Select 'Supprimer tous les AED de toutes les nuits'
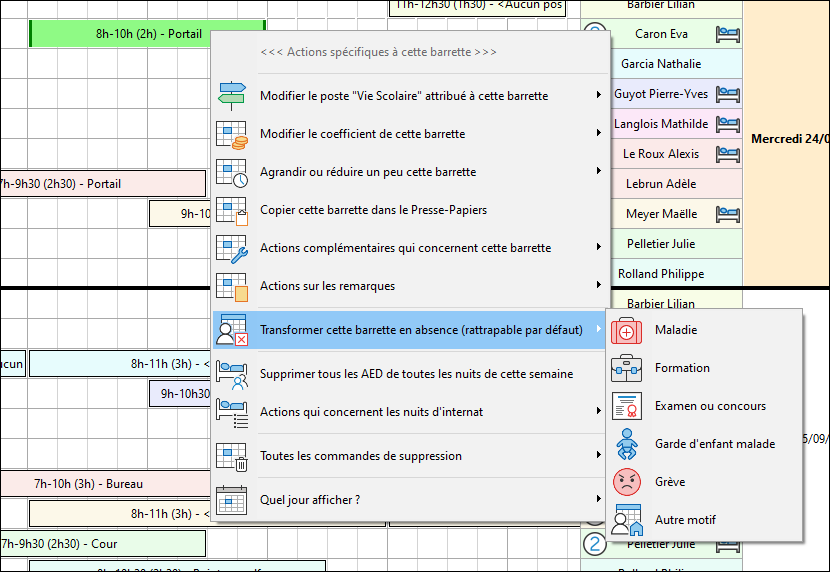The image size is (830, 572). tap(416, 374)
